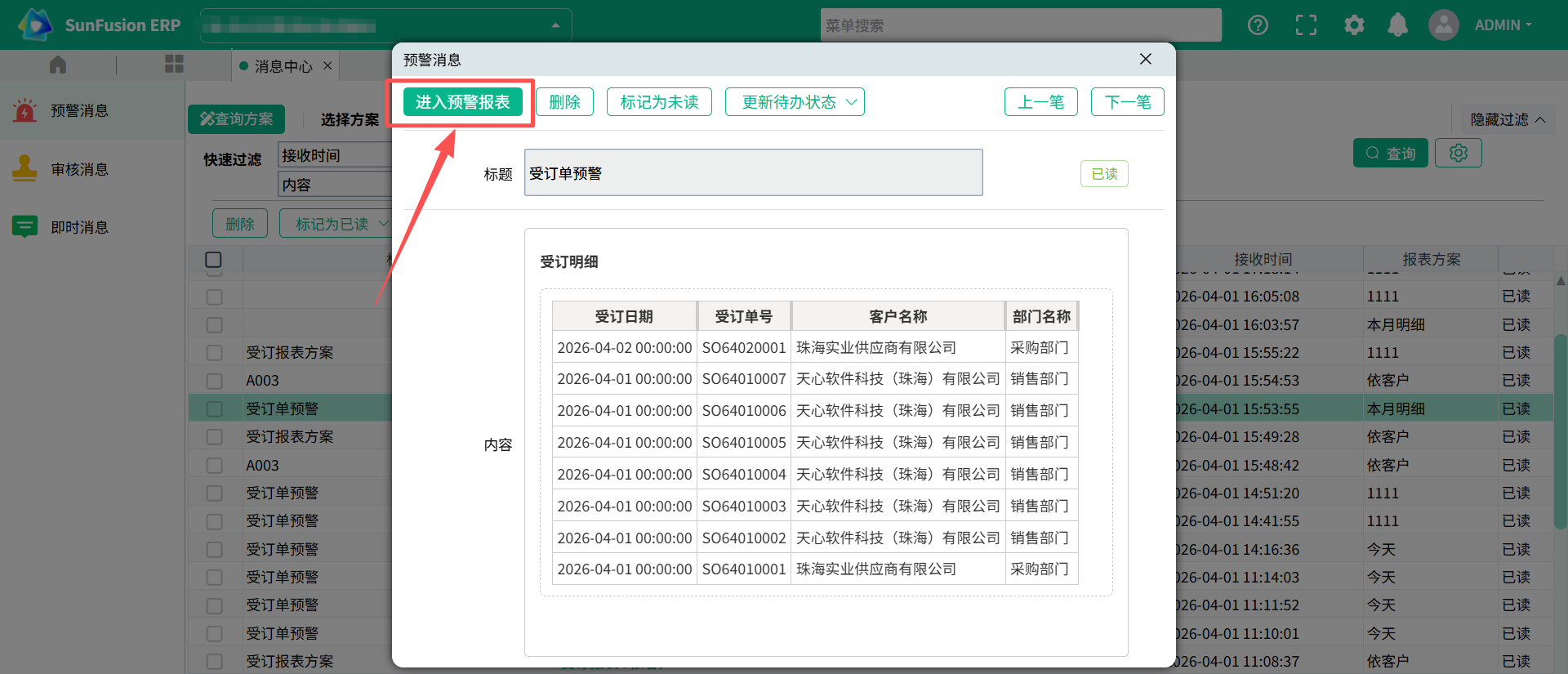The height and width of the screenshot is (674, 1568).
Task: Click the filter settings gear button
Action: (x=1458, y=153)
